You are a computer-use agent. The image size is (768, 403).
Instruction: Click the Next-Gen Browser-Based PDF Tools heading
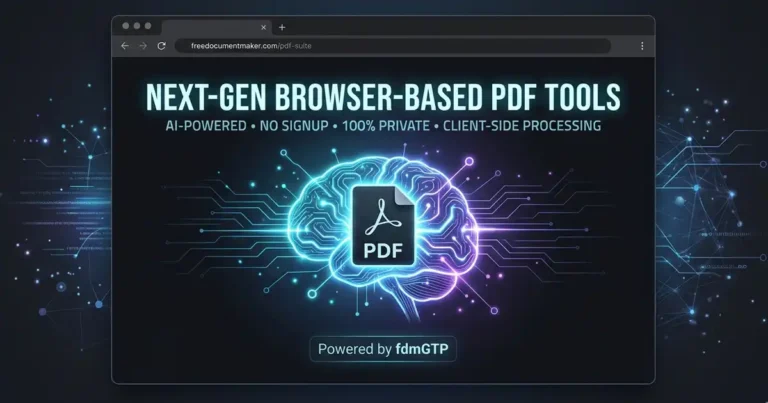(383, 96)
